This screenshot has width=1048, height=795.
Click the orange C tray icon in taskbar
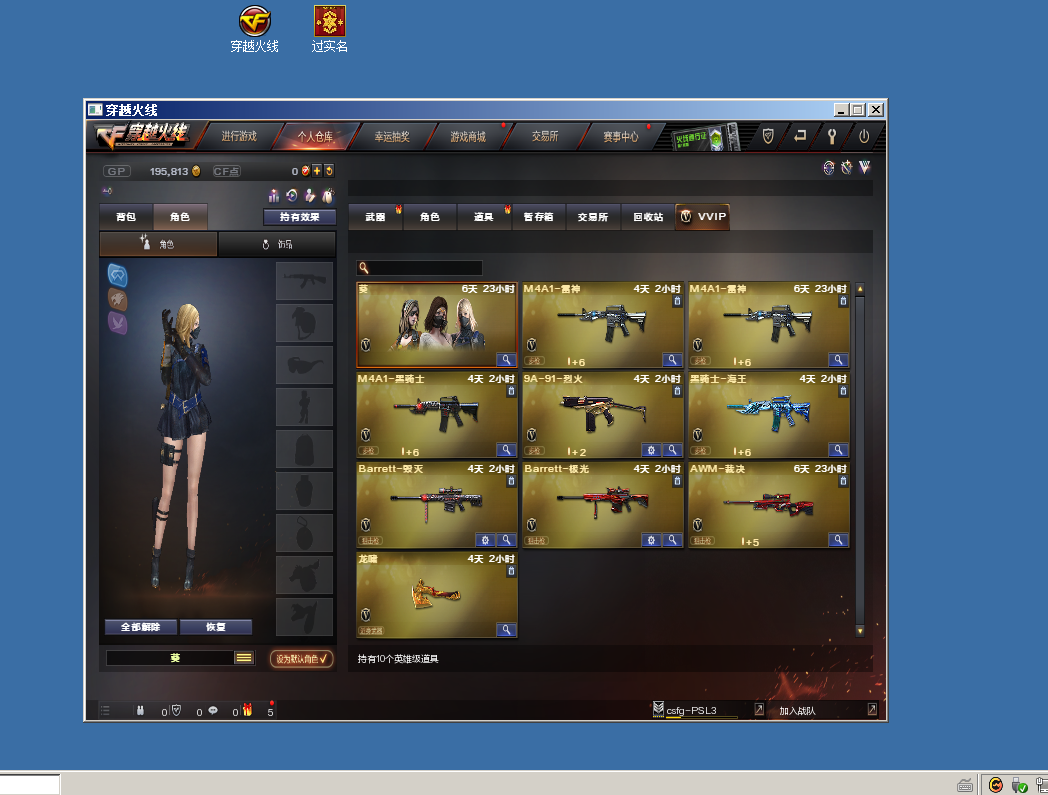point(995,784)
